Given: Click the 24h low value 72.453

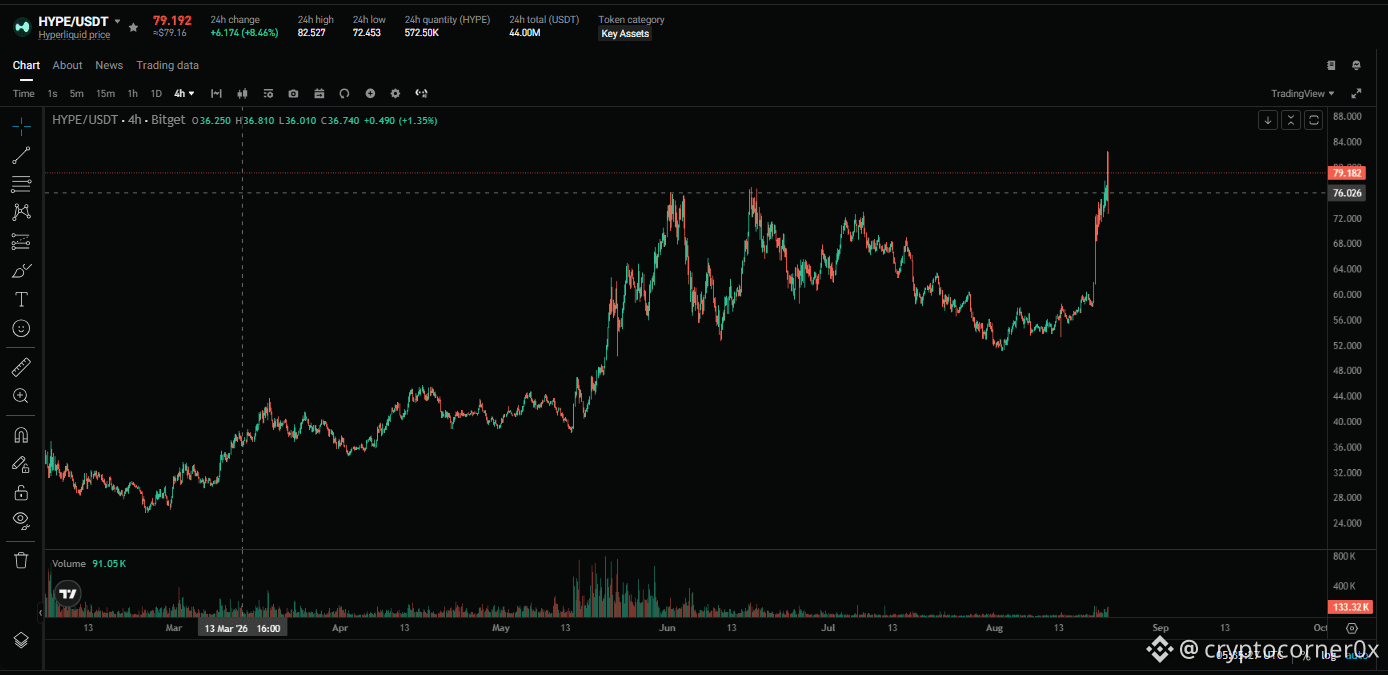Looking at the screenshot, I should point(369,33).
